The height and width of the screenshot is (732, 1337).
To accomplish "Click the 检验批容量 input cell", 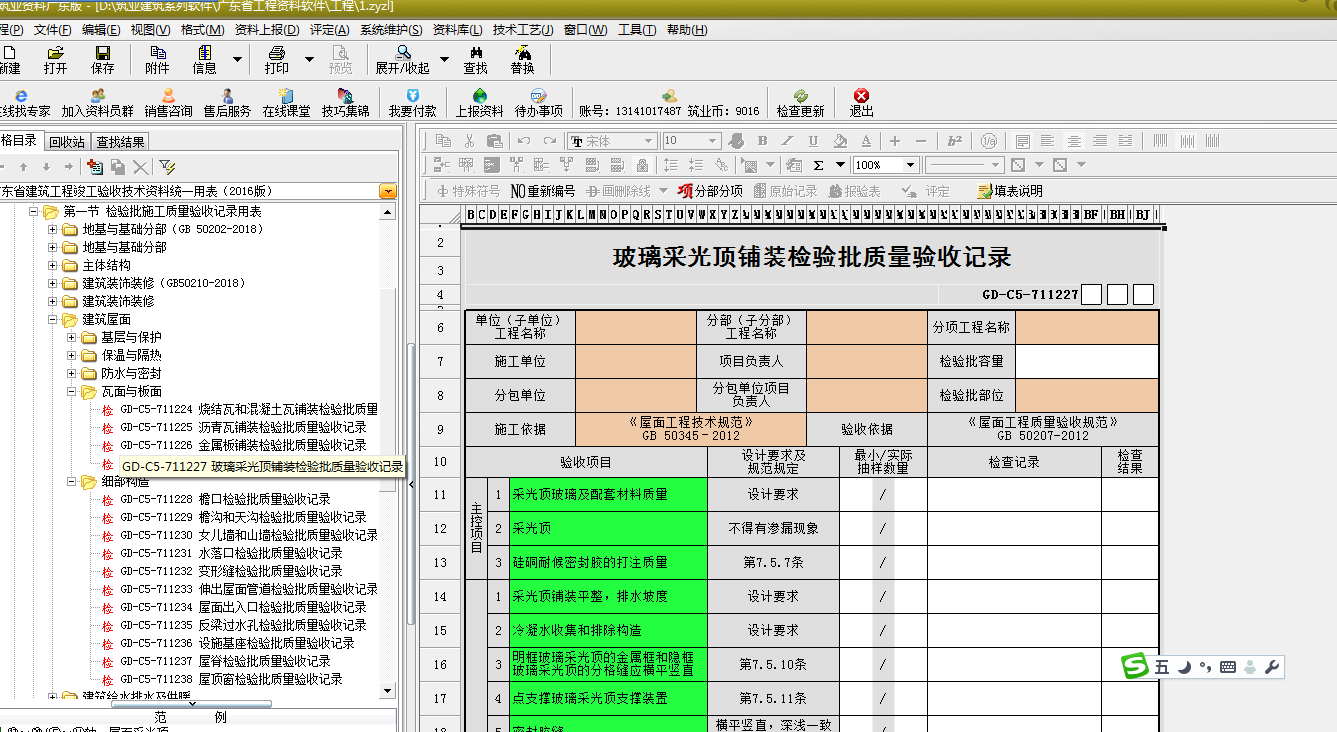I will pos(1086,361).
